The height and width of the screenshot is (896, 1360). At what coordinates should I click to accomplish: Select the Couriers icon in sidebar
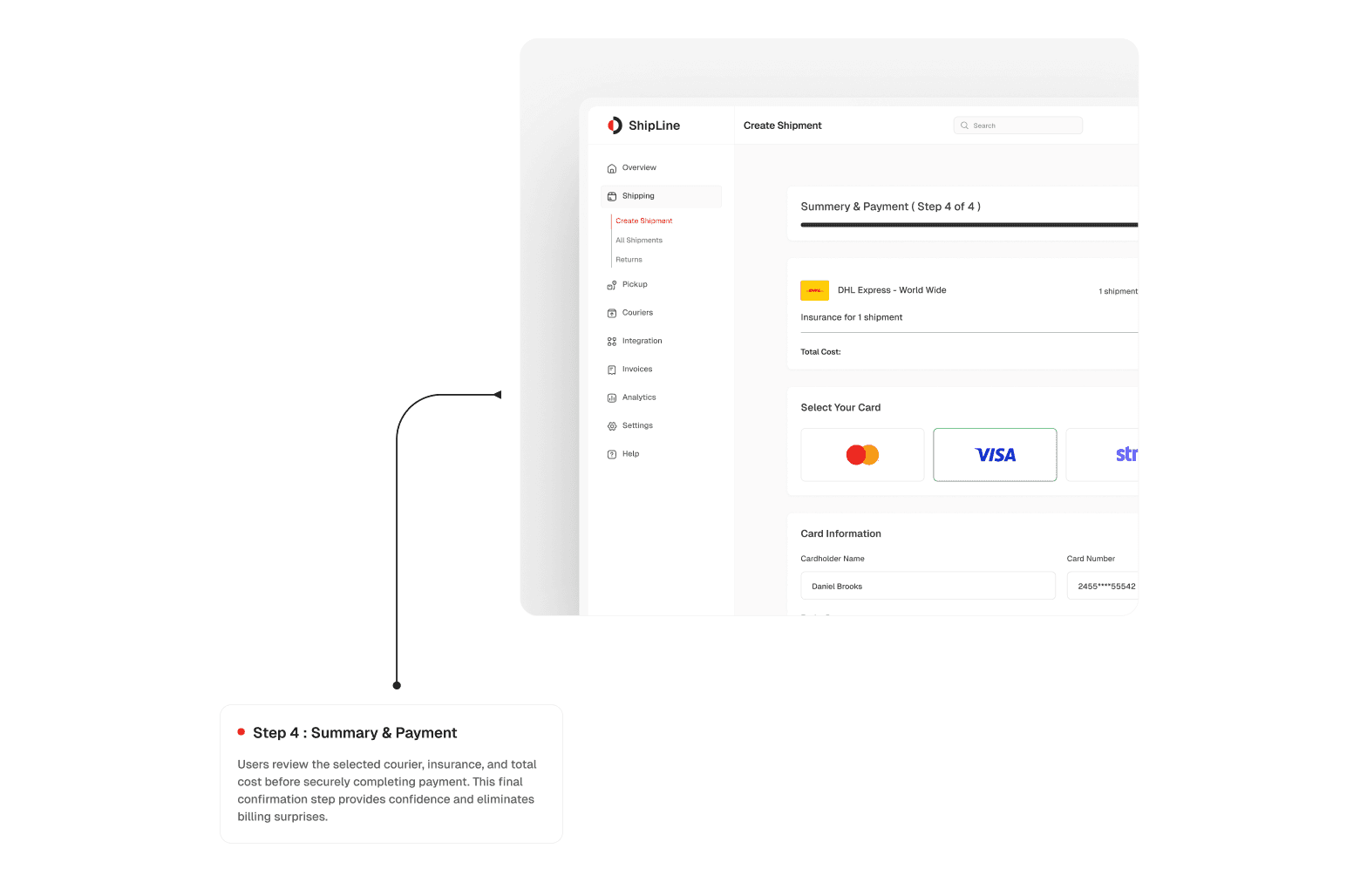(x=612, y=312)
